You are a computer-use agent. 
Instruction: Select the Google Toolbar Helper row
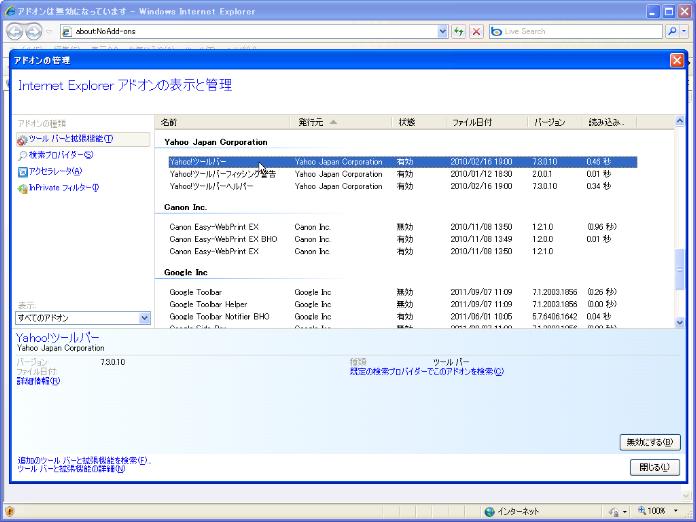(403, 304)
